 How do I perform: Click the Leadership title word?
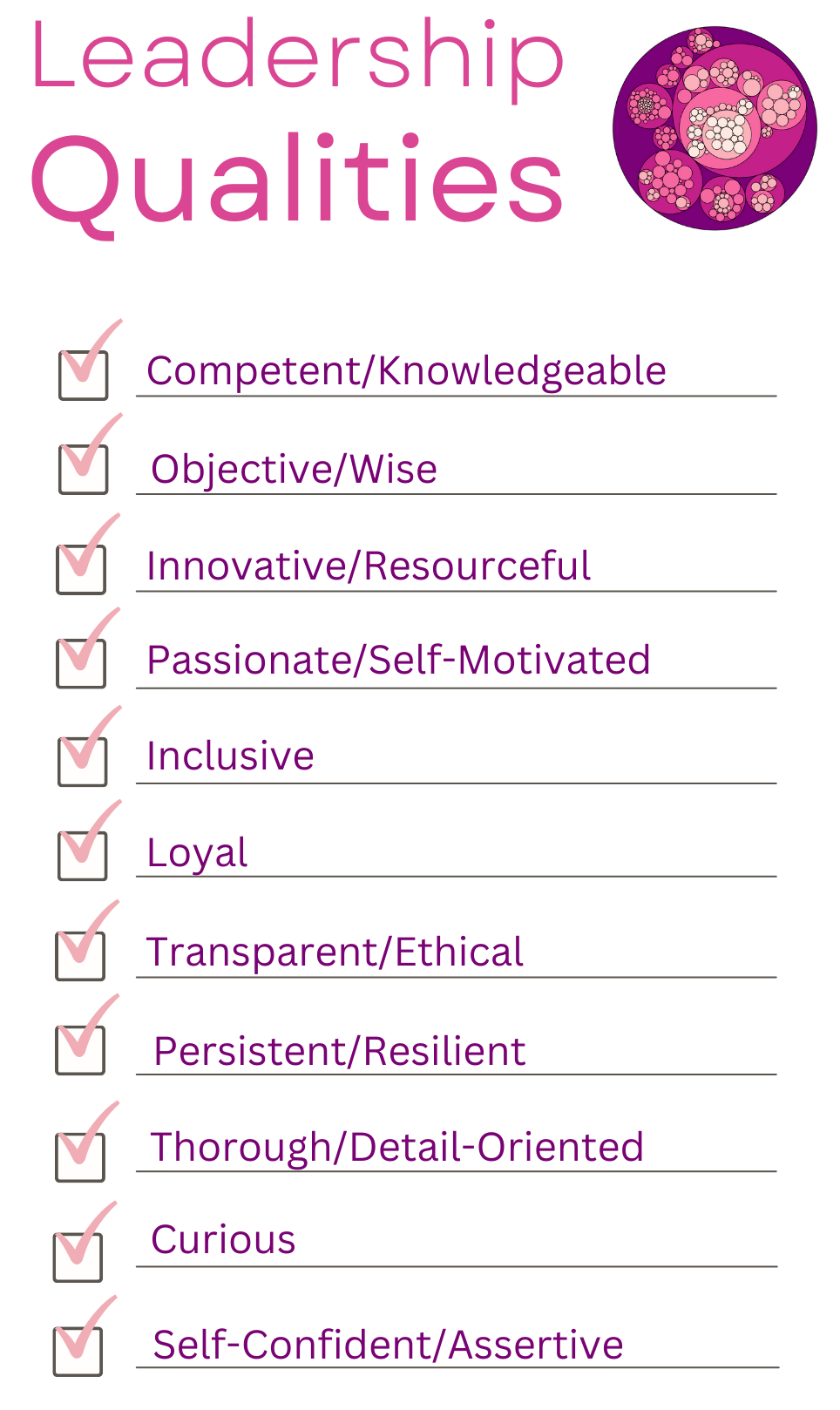pyautogui.click(x=297, y=57)
